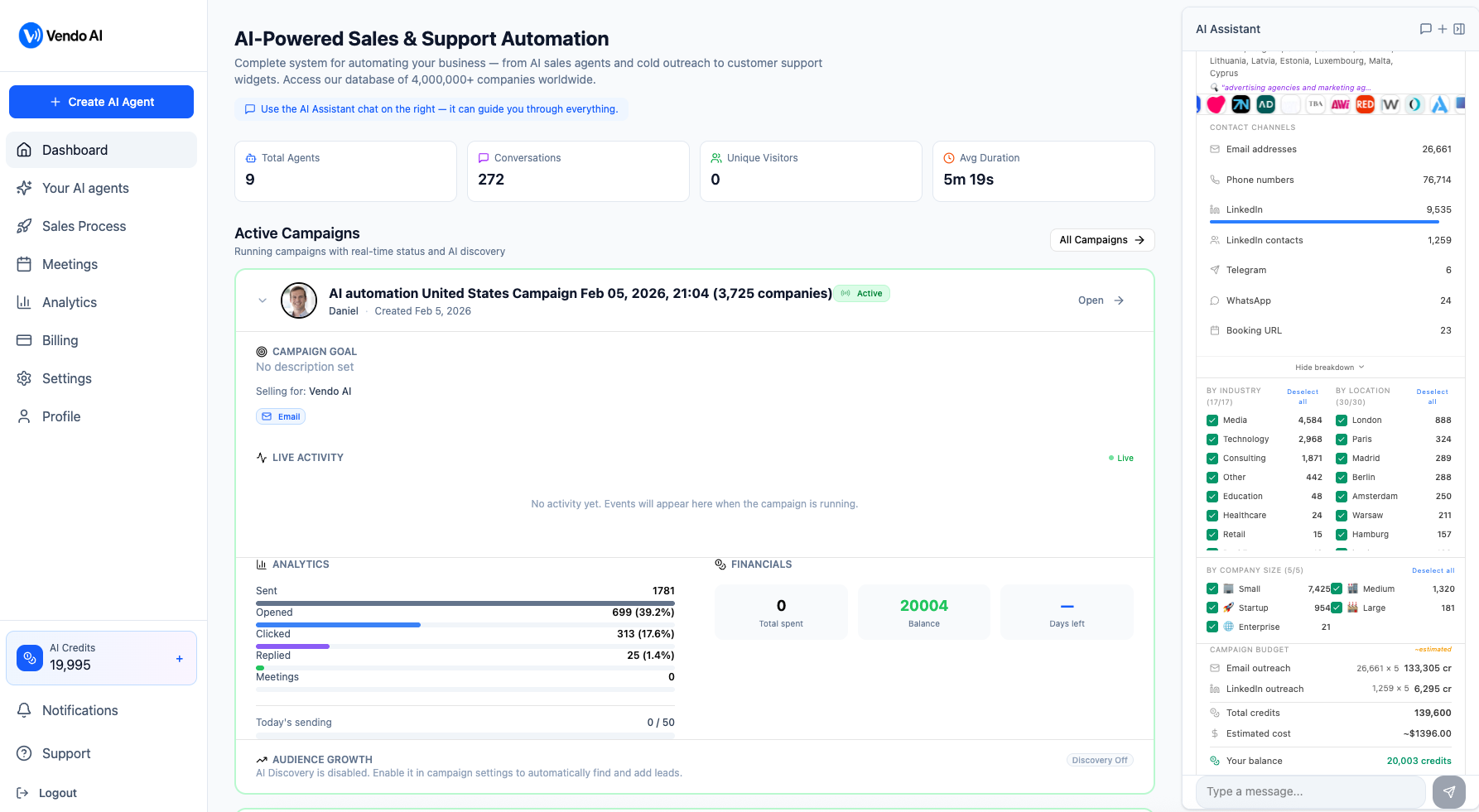Open the Analytics section in the sidebar
This screenshot has height=812, width=1479.
(x=69, y=302)
